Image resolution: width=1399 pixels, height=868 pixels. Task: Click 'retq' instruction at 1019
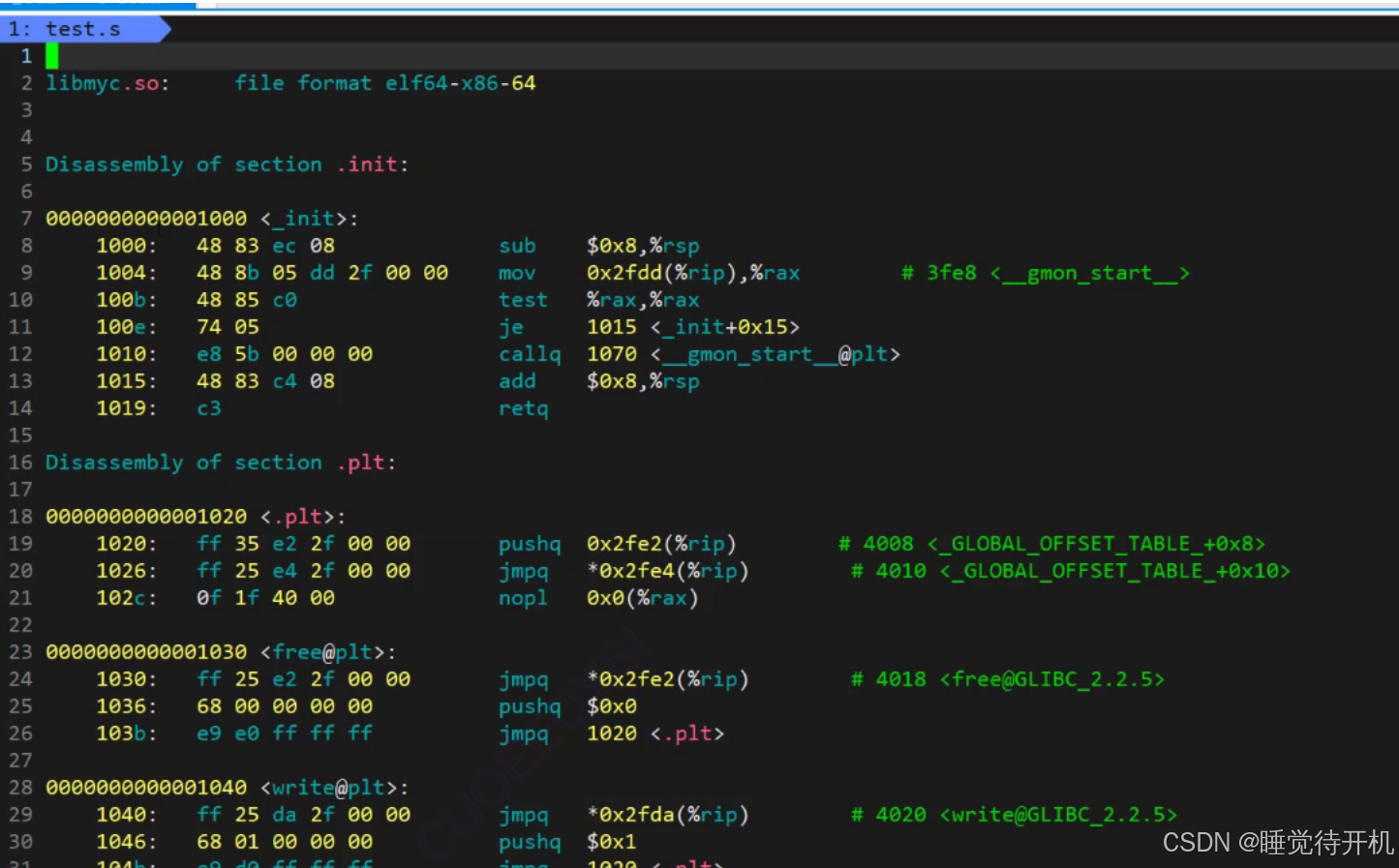523,408
